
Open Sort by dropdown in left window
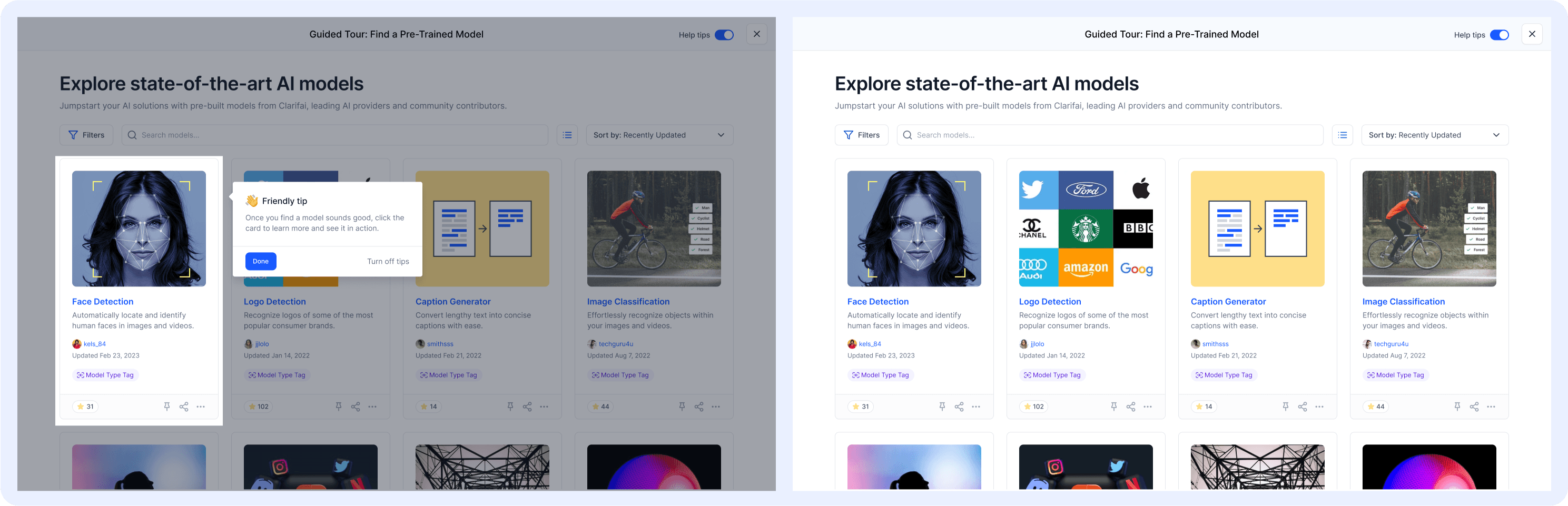tap(659, 135)
